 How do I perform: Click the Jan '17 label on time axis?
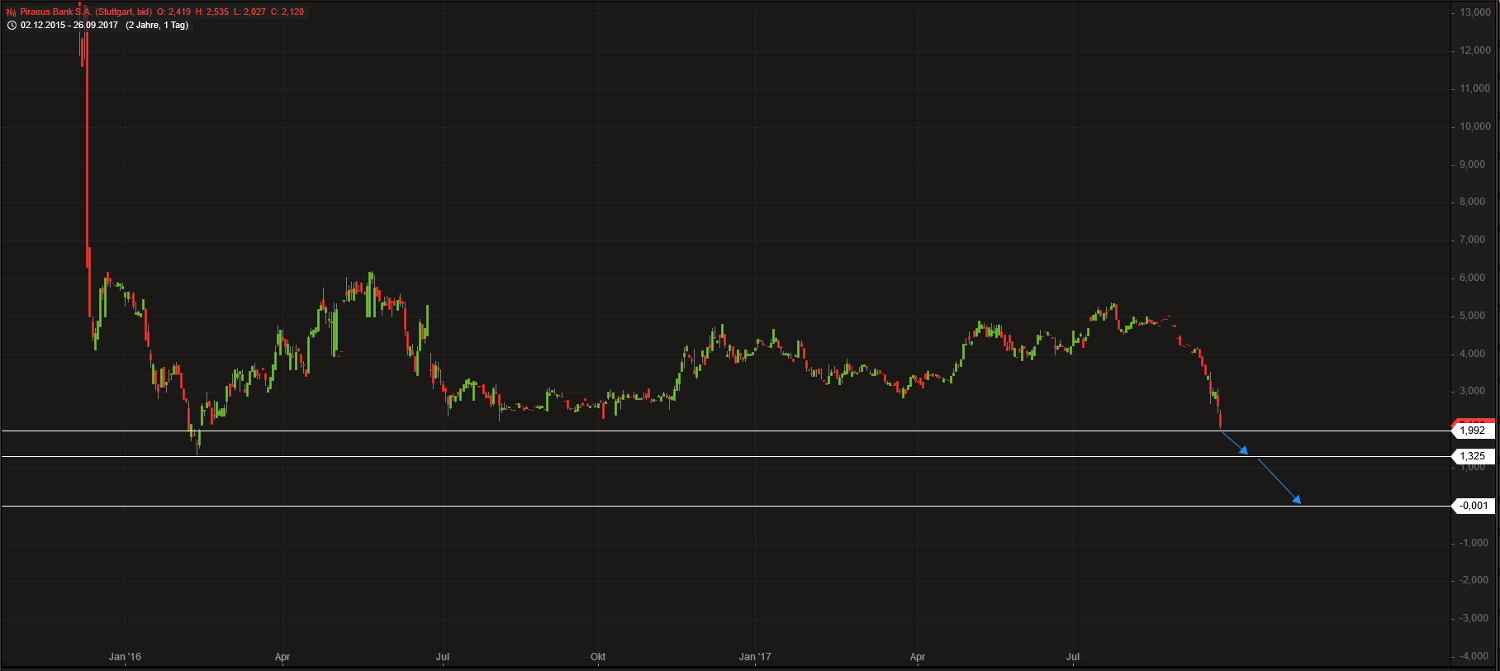[x=757, y=657]
